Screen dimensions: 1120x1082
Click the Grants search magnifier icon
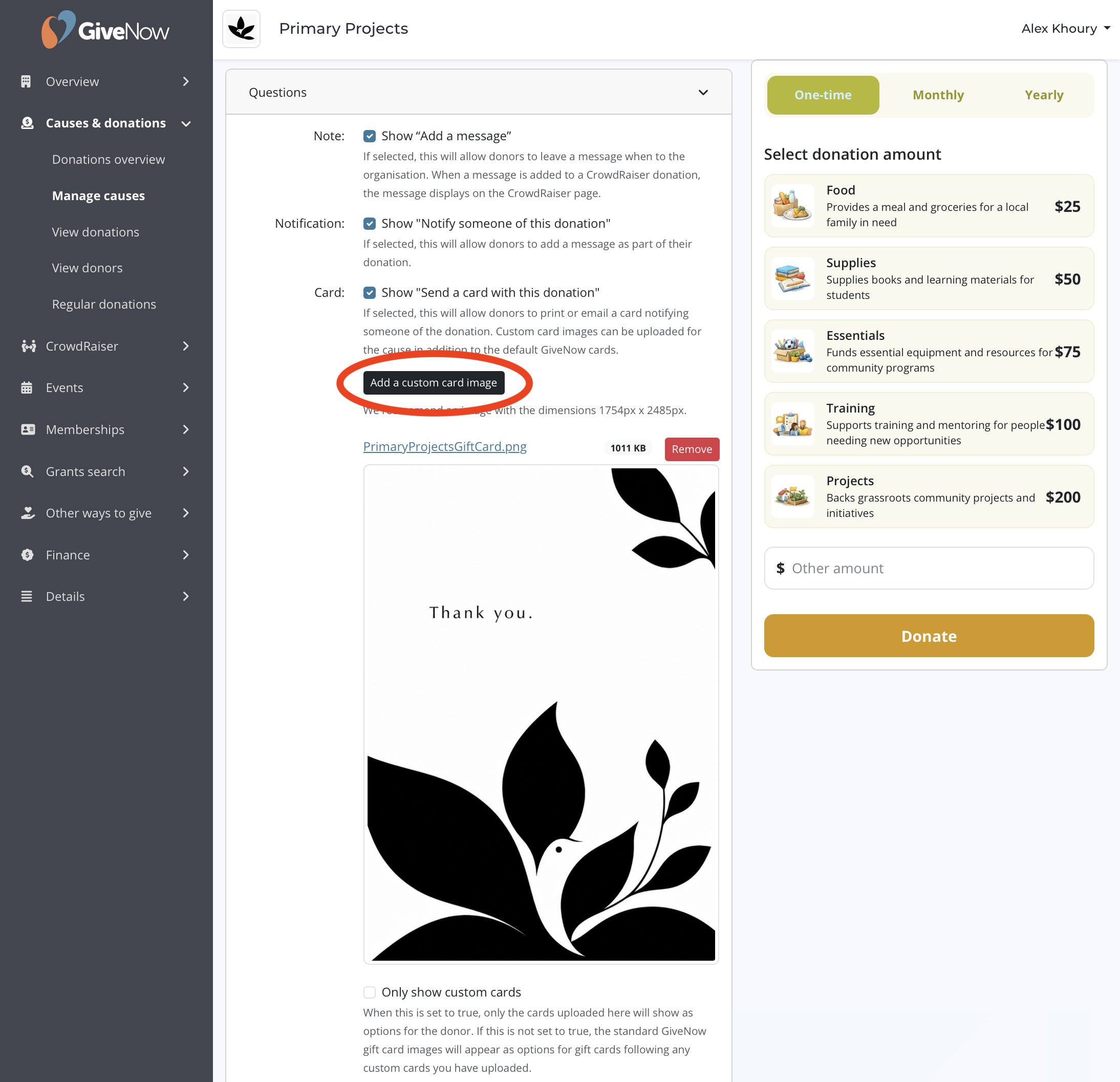[x=27, y=471]
